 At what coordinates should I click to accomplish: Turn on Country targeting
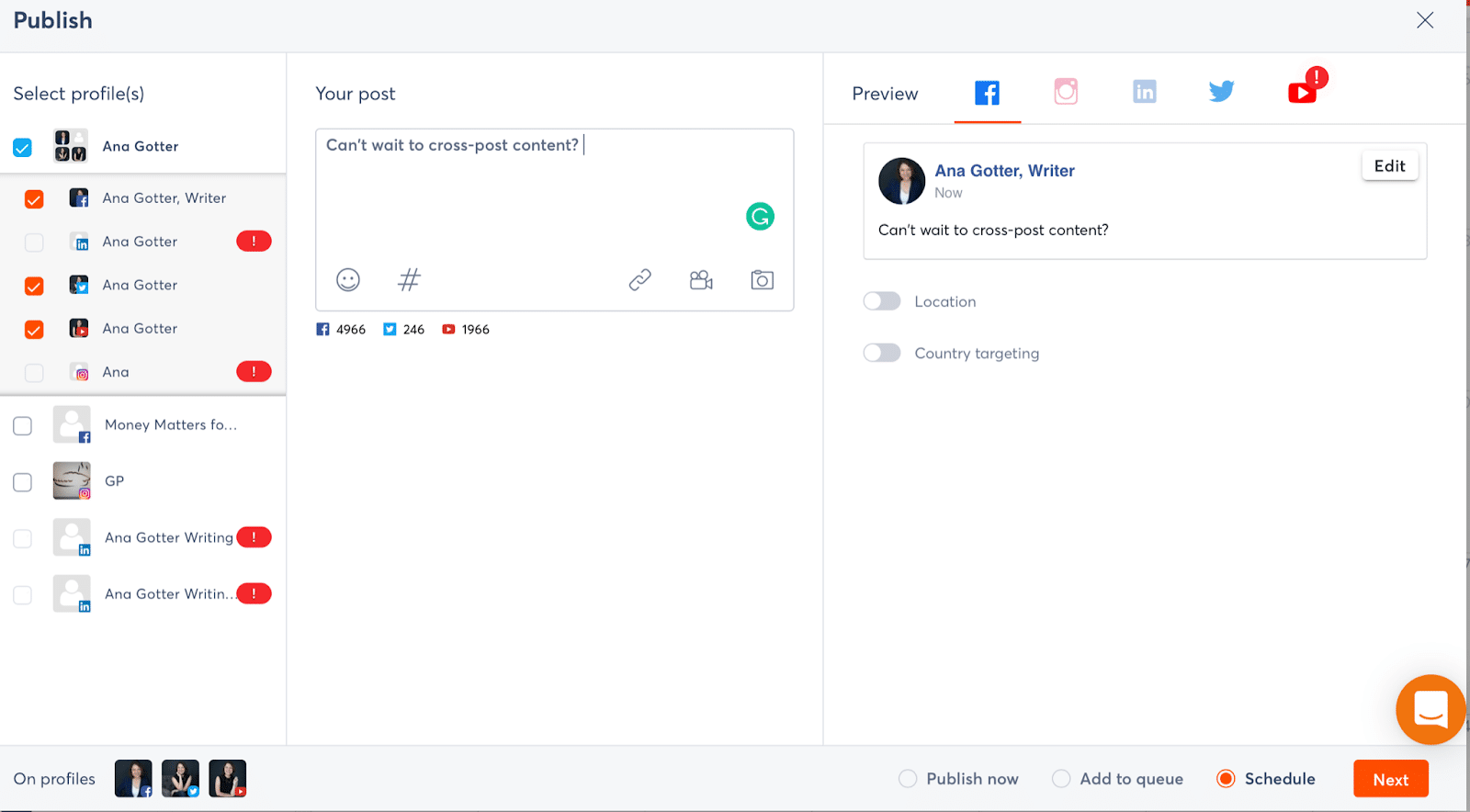tap(882, 354)
